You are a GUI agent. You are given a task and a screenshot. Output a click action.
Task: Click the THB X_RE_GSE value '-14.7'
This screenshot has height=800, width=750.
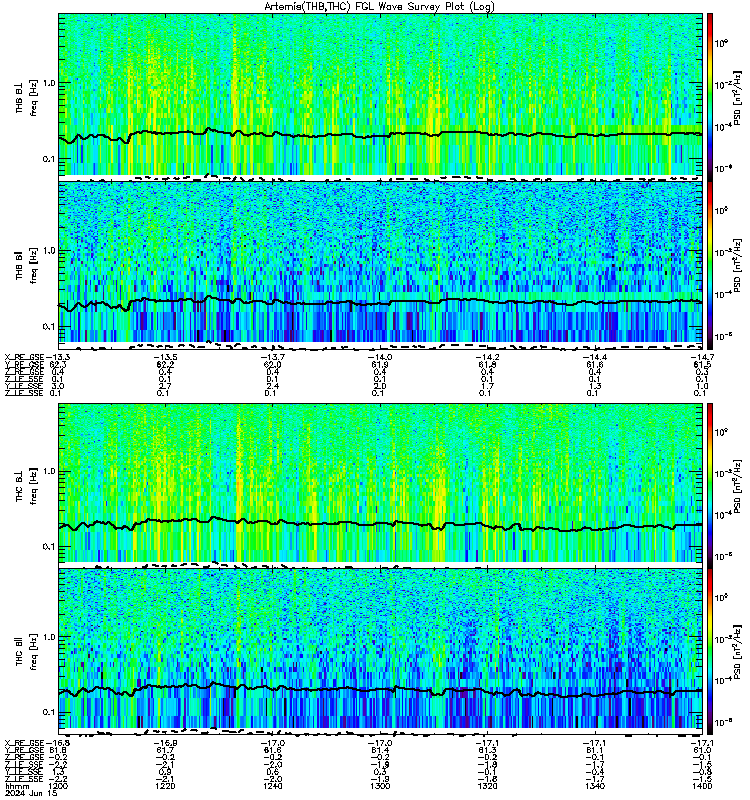[x=702, y=358]
